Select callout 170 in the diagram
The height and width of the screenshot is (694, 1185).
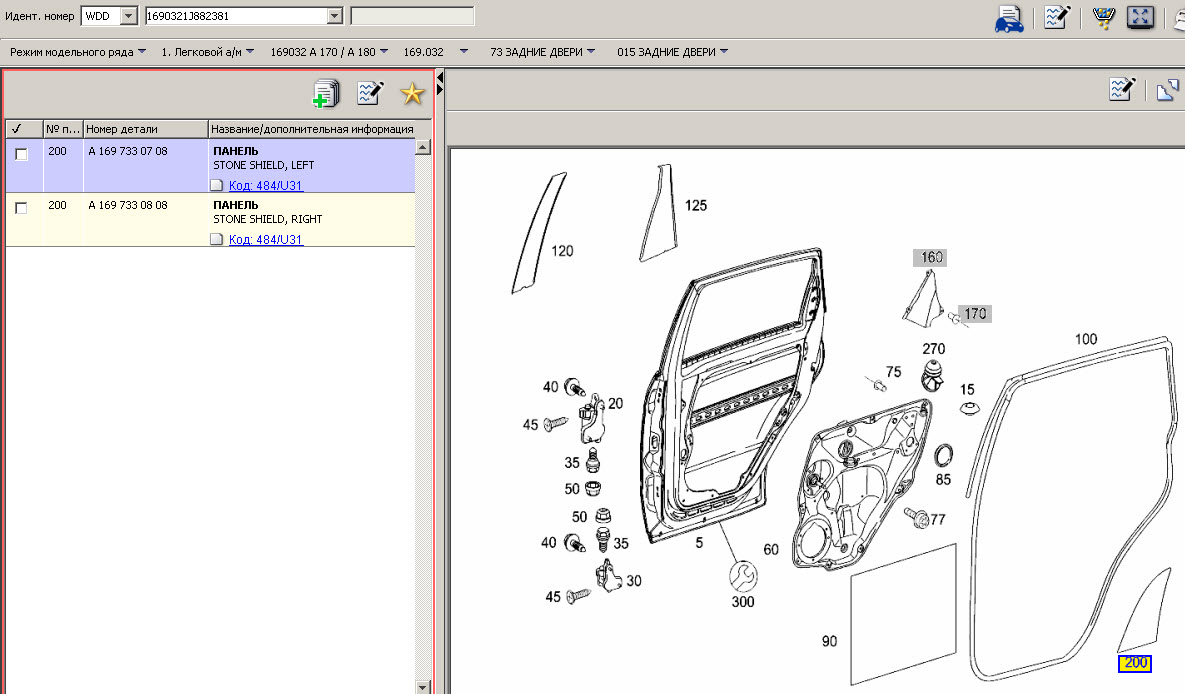point(975,314)
